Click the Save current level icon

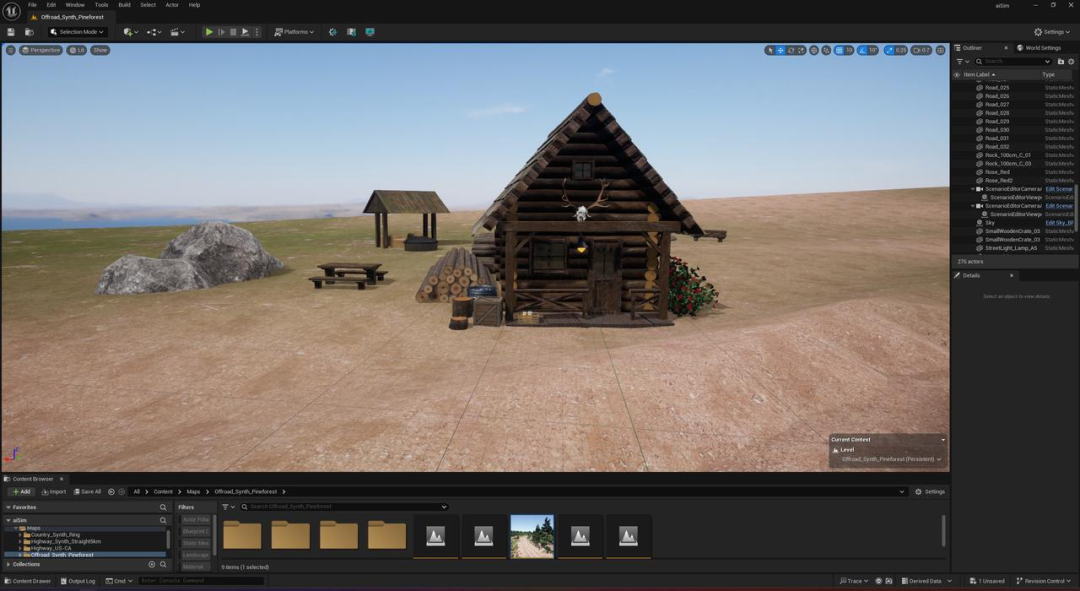coord(11,32)
